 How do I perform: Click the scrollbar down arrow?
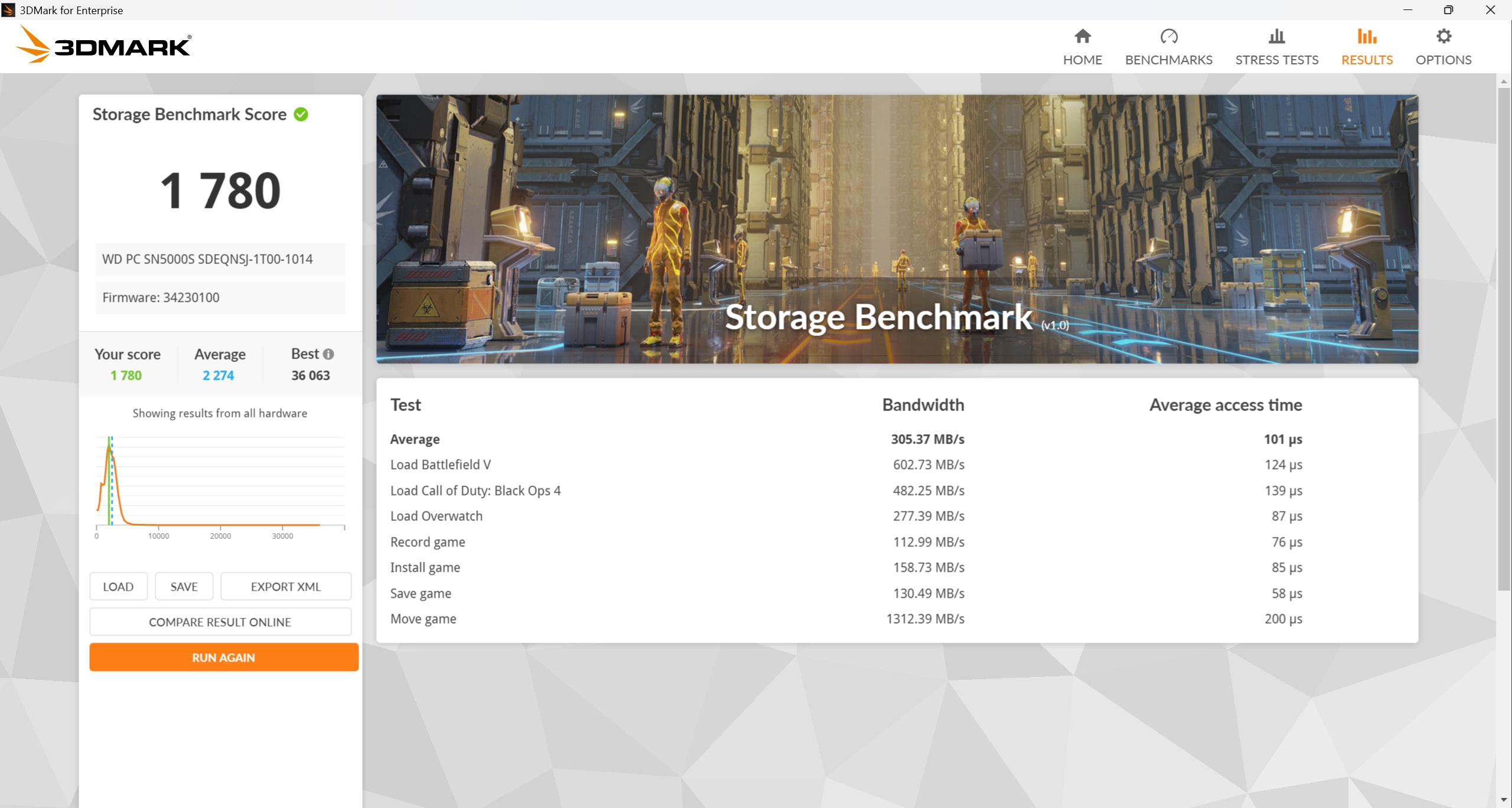coord(1503,800)
